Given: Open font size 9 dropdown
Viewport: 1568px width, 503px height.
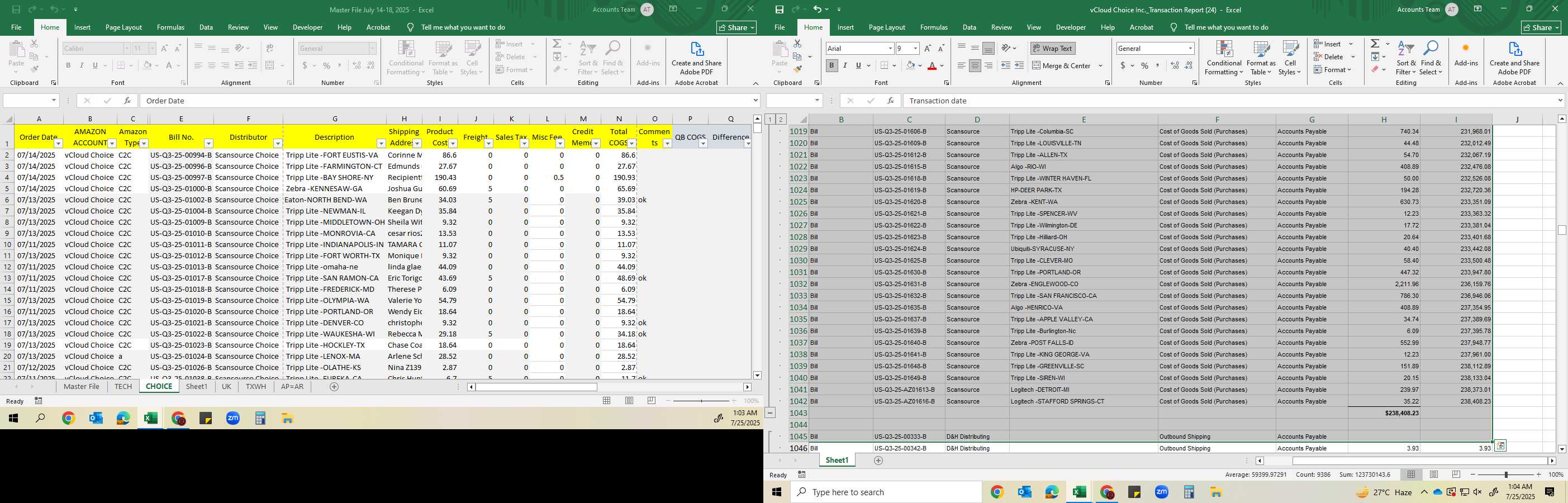Looking at the screenshot, I should tap(915, 48).
